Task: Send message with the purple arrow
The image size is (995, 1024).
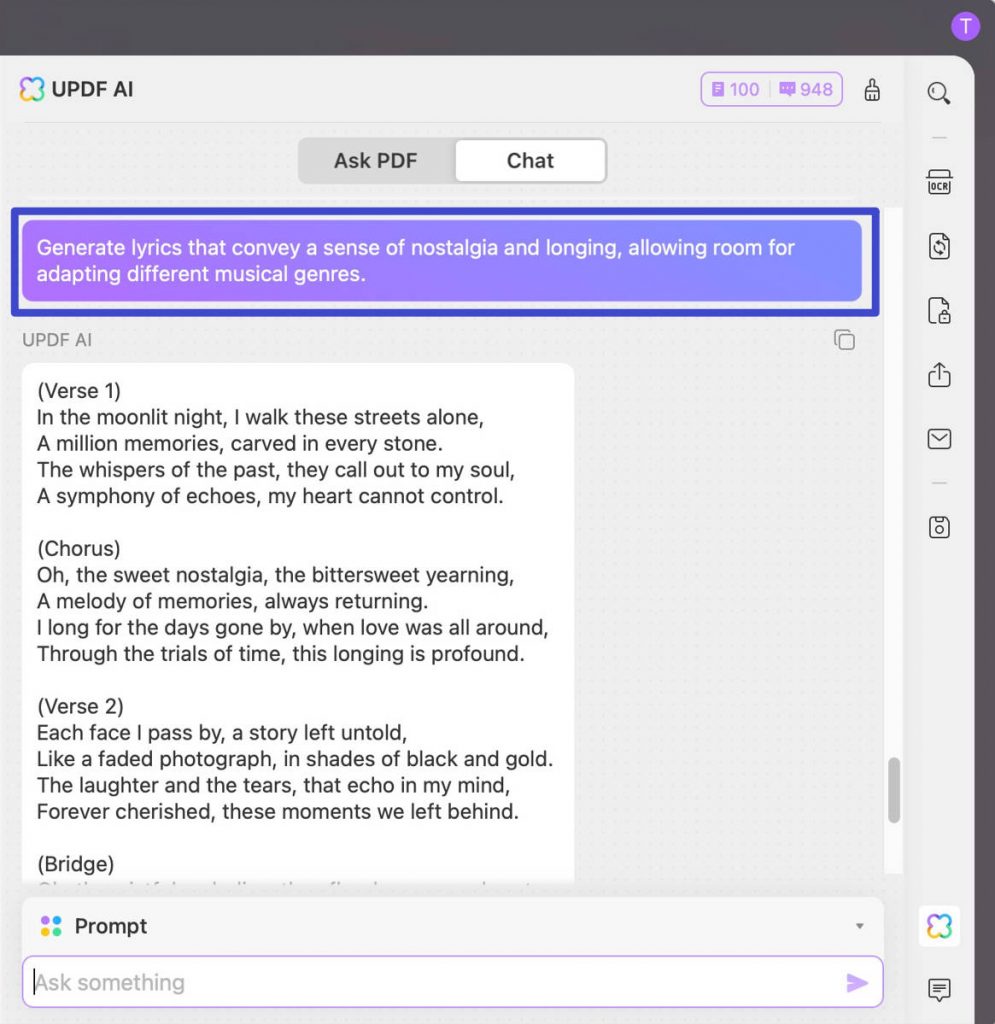Action: (x=858, y=982)
